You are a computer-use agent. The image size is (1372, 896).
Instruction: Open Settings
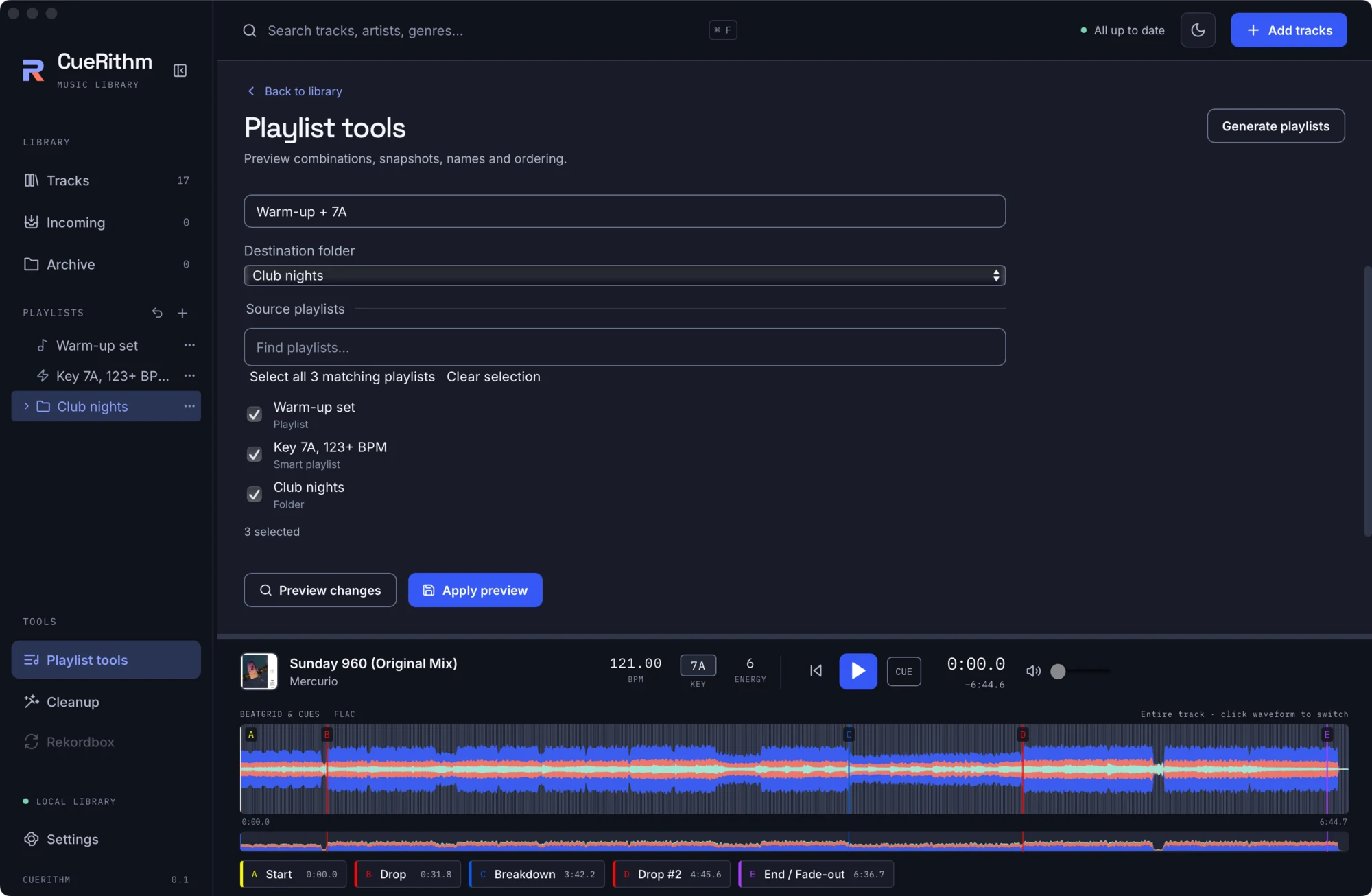click(x=106, y=839)
